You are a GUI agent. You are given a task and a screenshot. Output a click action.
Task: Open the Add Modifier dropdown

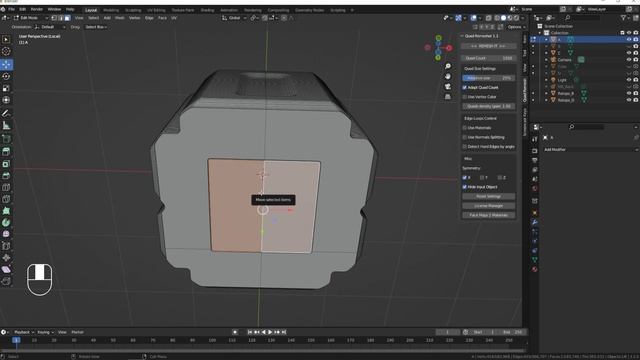[x=591, y=149]
